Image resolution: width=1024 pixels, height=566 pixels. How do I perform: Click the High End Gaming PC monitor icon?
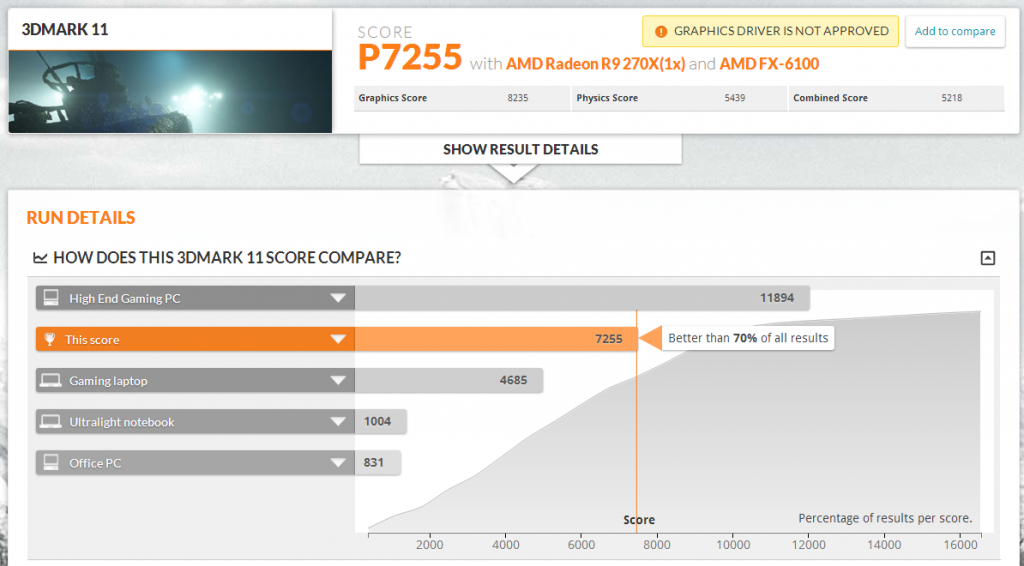click(51, 298)
